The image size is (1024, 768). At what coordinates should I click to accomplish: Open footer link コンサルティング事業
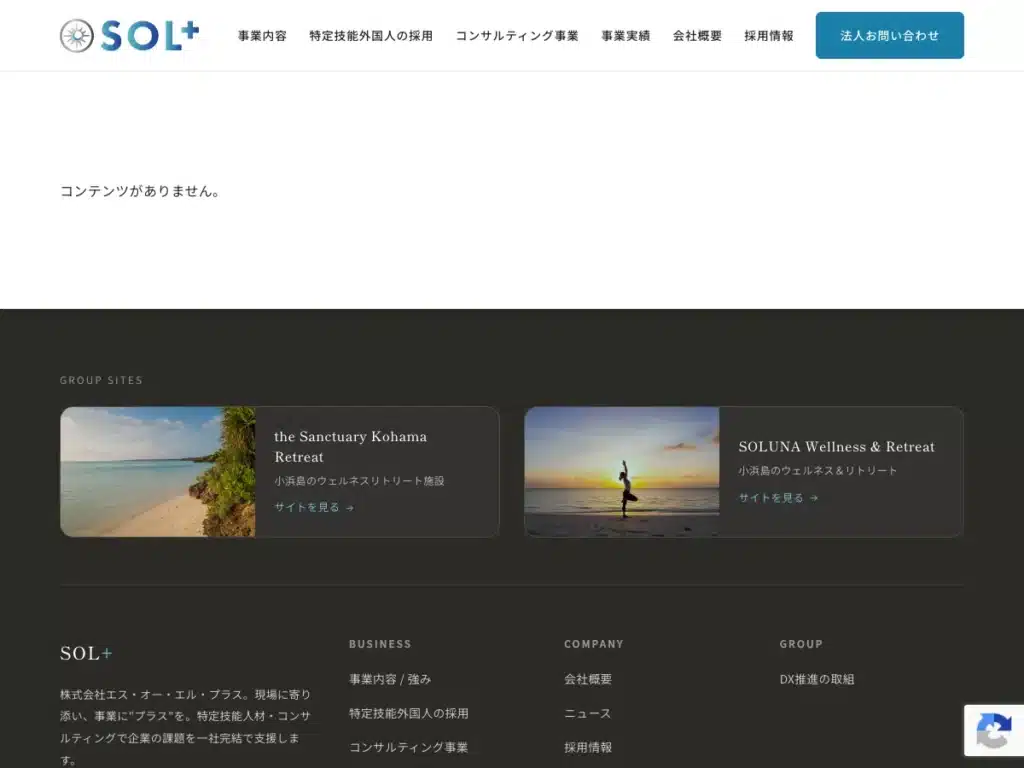click(408, 747)
